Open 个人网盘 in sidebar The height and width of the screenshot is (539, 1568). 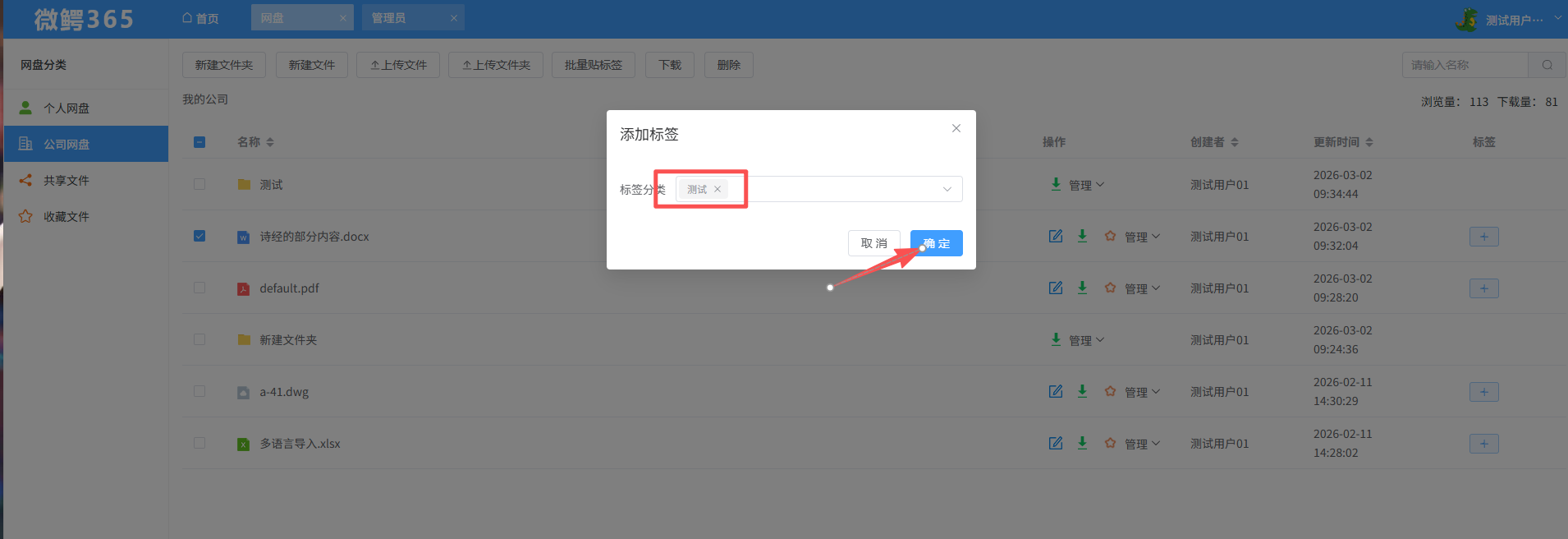point(86,108)
